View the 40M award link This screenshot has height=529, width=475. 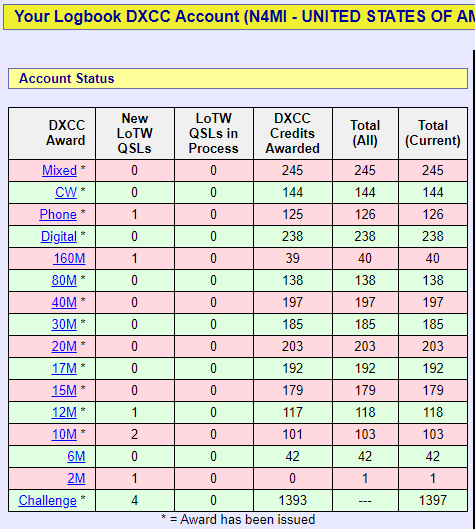(x=64, y=302)
